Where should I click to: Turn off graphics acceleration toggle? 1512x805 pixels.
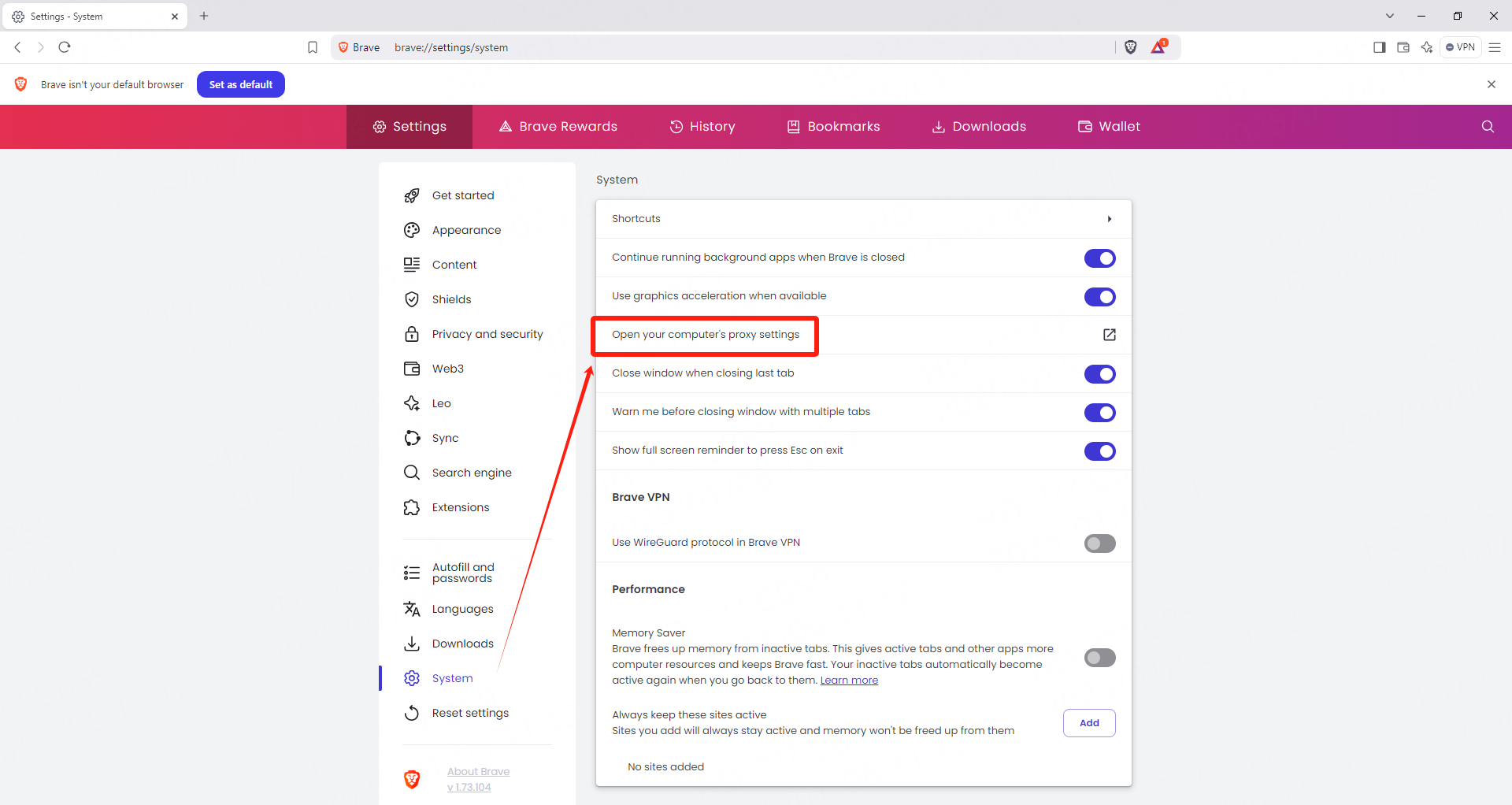click(x=1099, y=297)
